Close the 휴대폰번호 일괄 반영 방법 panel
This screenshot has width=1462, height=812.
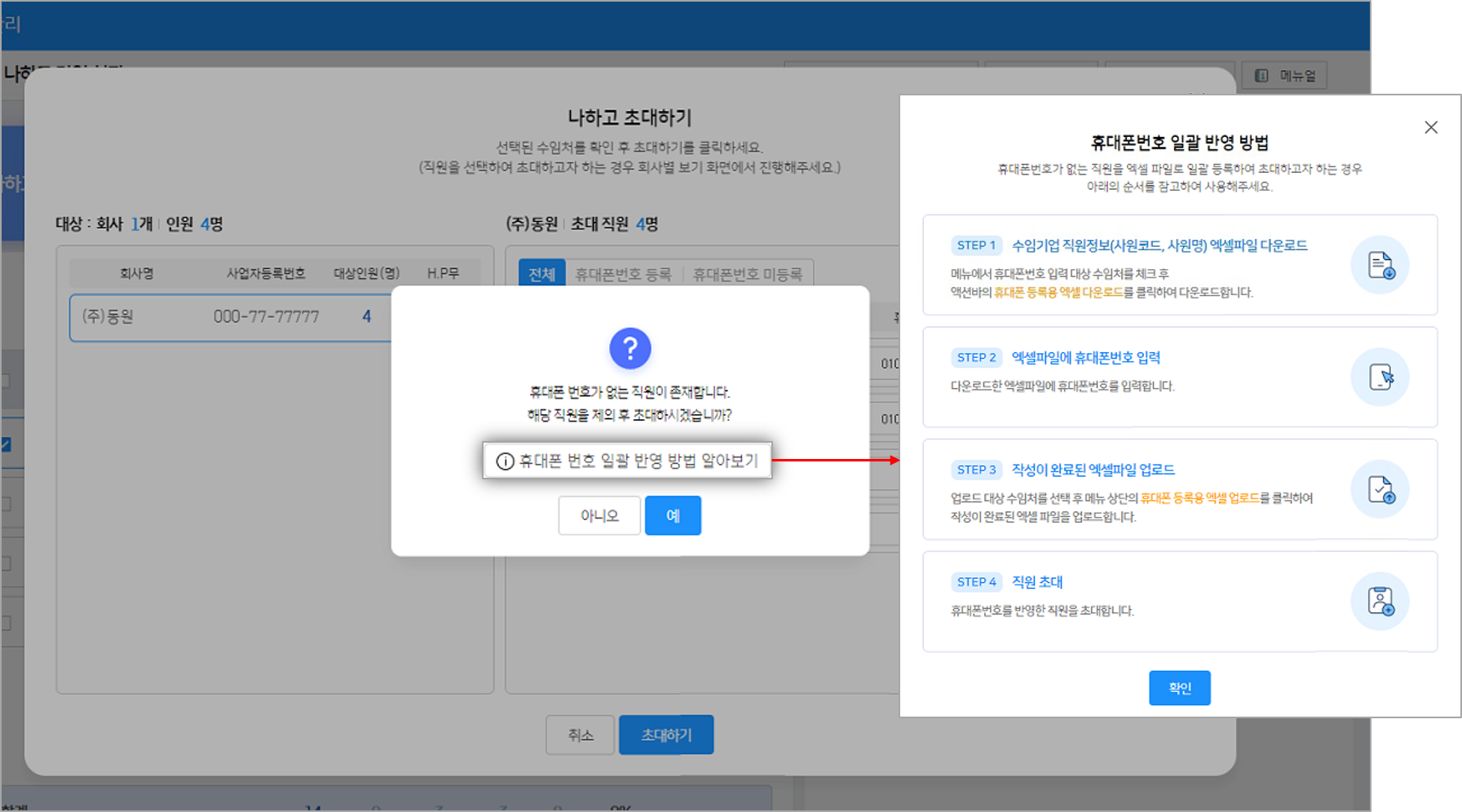click(x=1431, y=127)
